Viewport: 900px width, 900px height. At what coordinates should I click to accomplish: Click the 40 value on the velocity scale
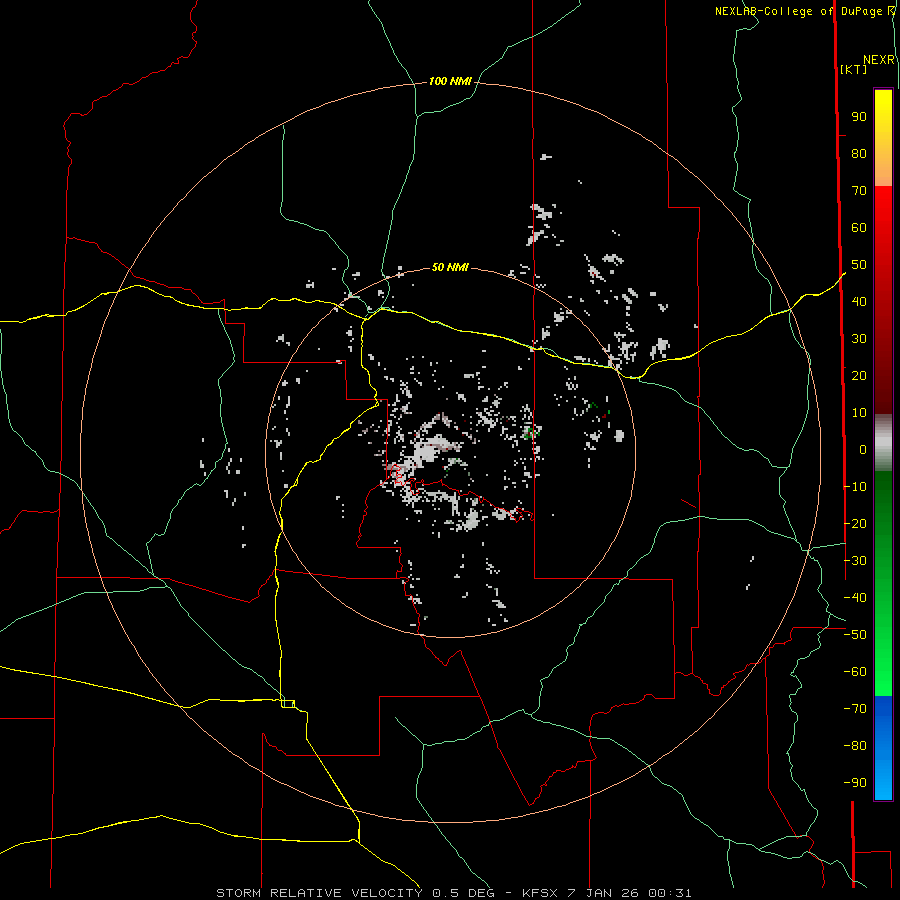[x=859, y=302]
